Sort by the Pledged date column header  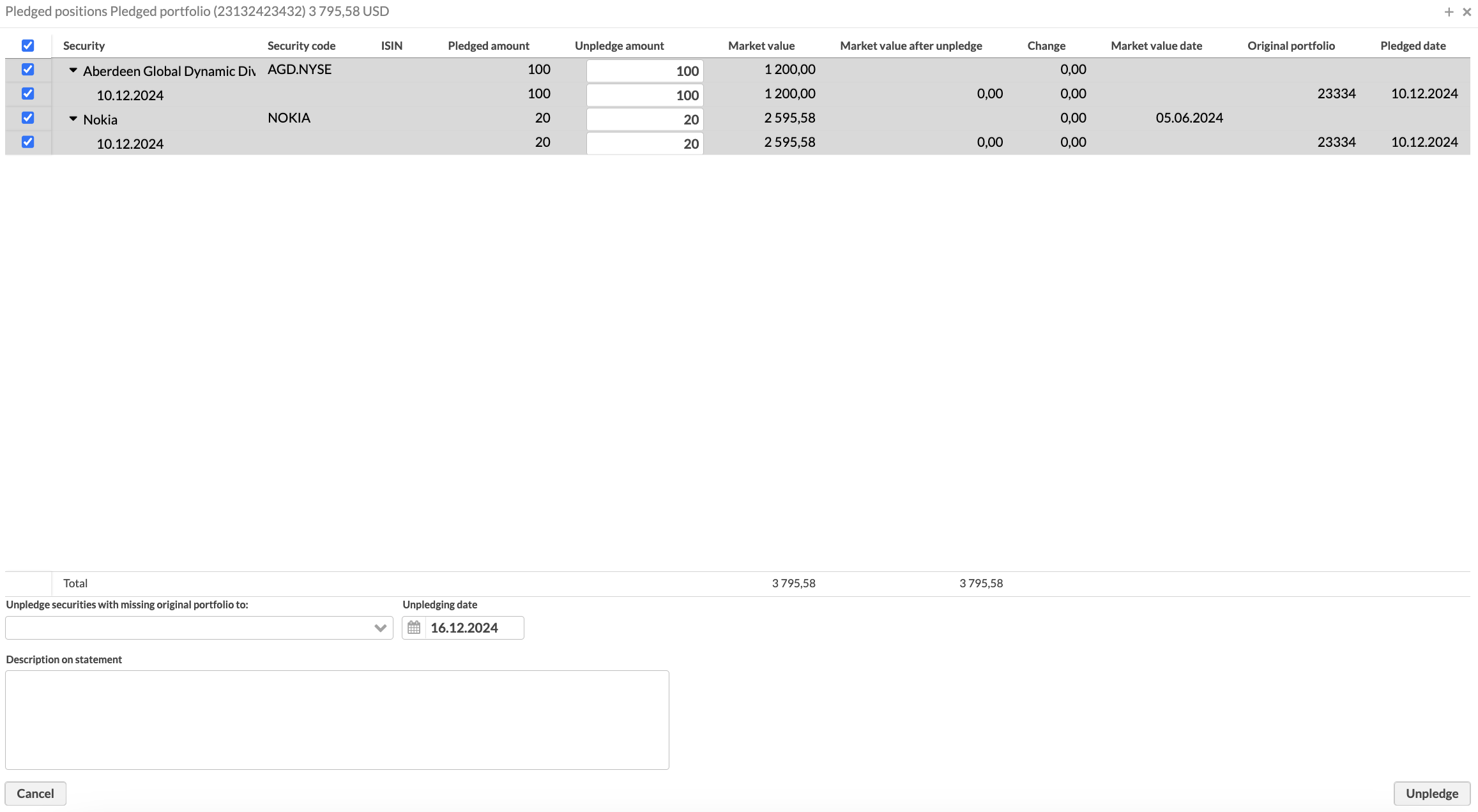click(x=1413, y=46)
